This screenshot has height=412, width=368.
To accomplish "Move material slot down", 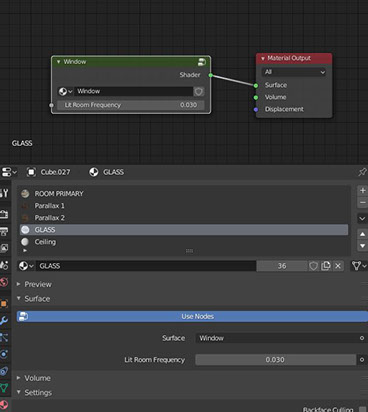I will tap(362, 246).
